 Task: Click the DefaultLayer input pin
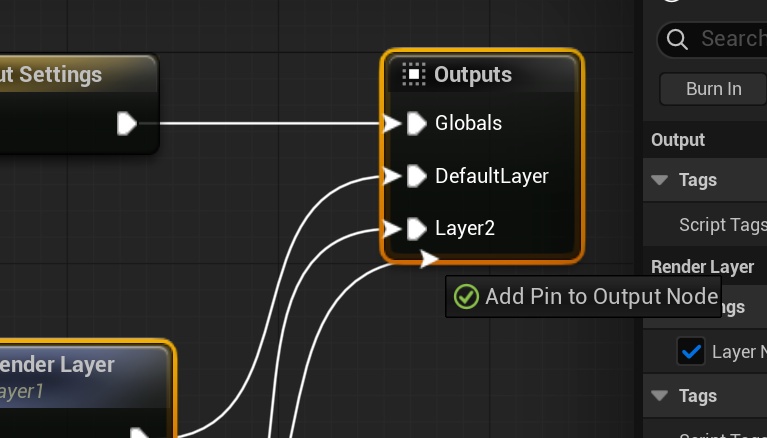(x=416, y=176)
